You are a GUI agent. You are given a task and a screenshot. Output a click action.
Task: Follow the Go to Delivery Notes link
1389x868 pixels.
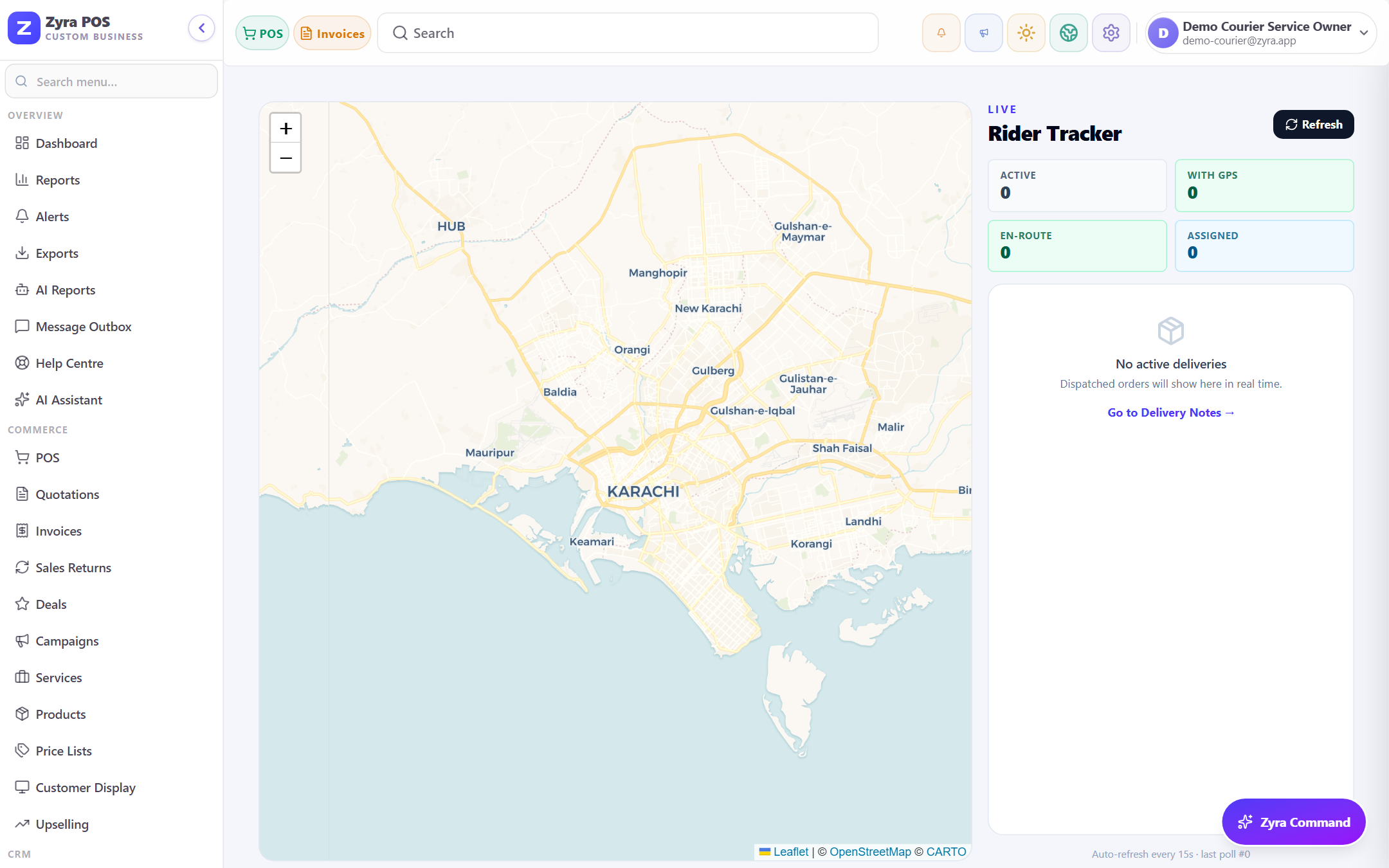tap(1170, 413)
